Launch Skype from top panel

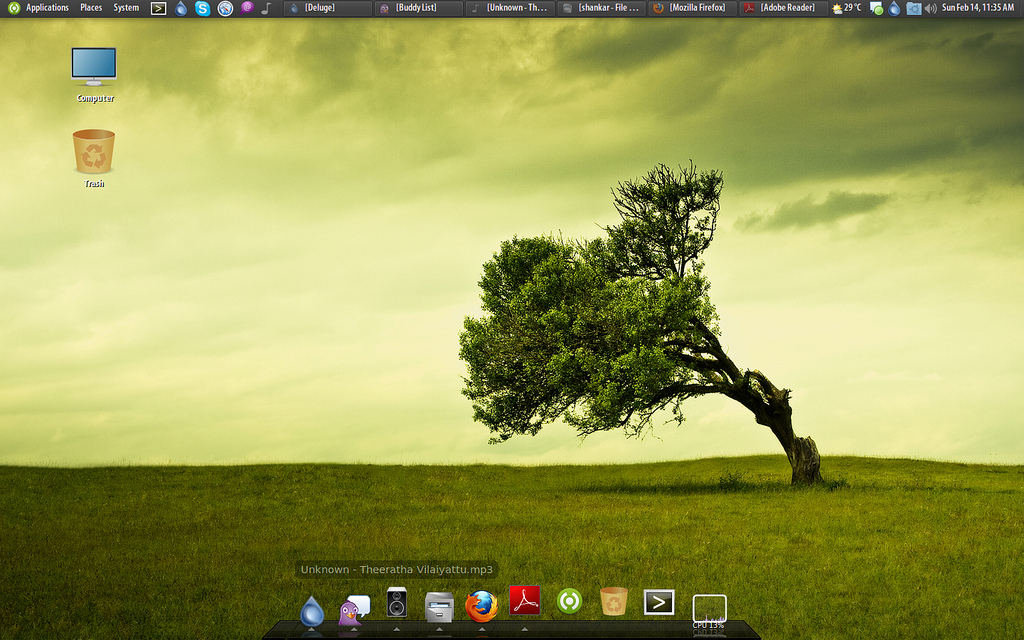tap(202, 8)
